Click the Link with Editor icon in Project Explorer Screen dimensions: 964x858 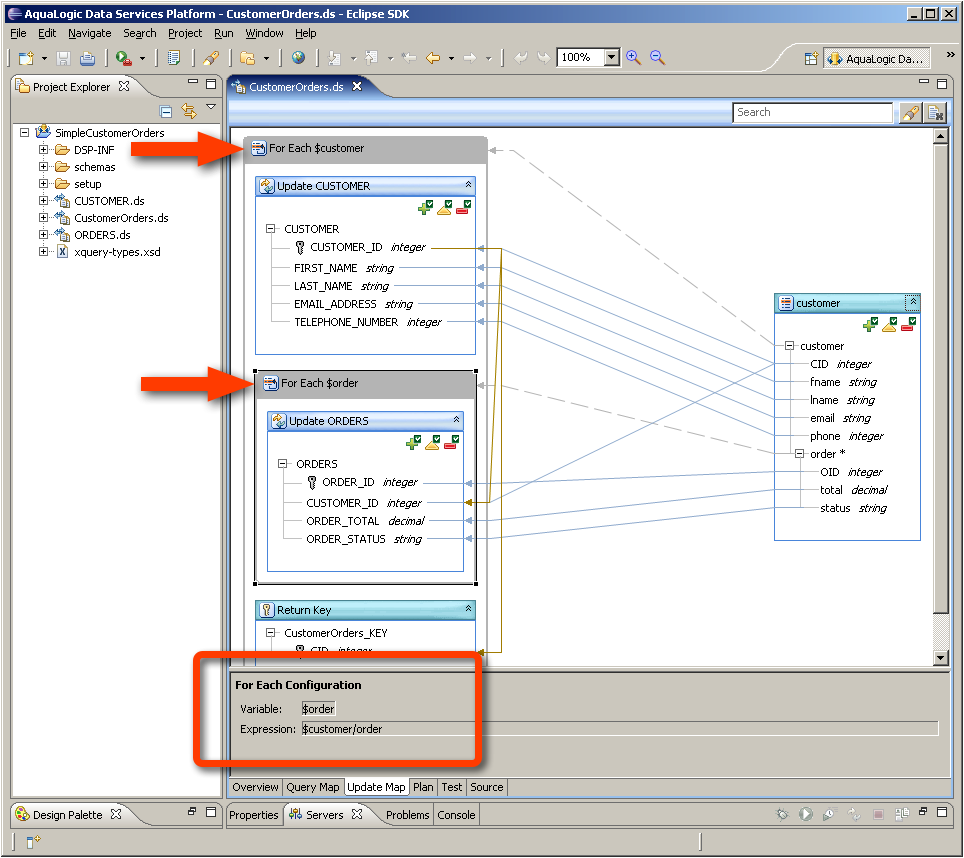(189, 111)
